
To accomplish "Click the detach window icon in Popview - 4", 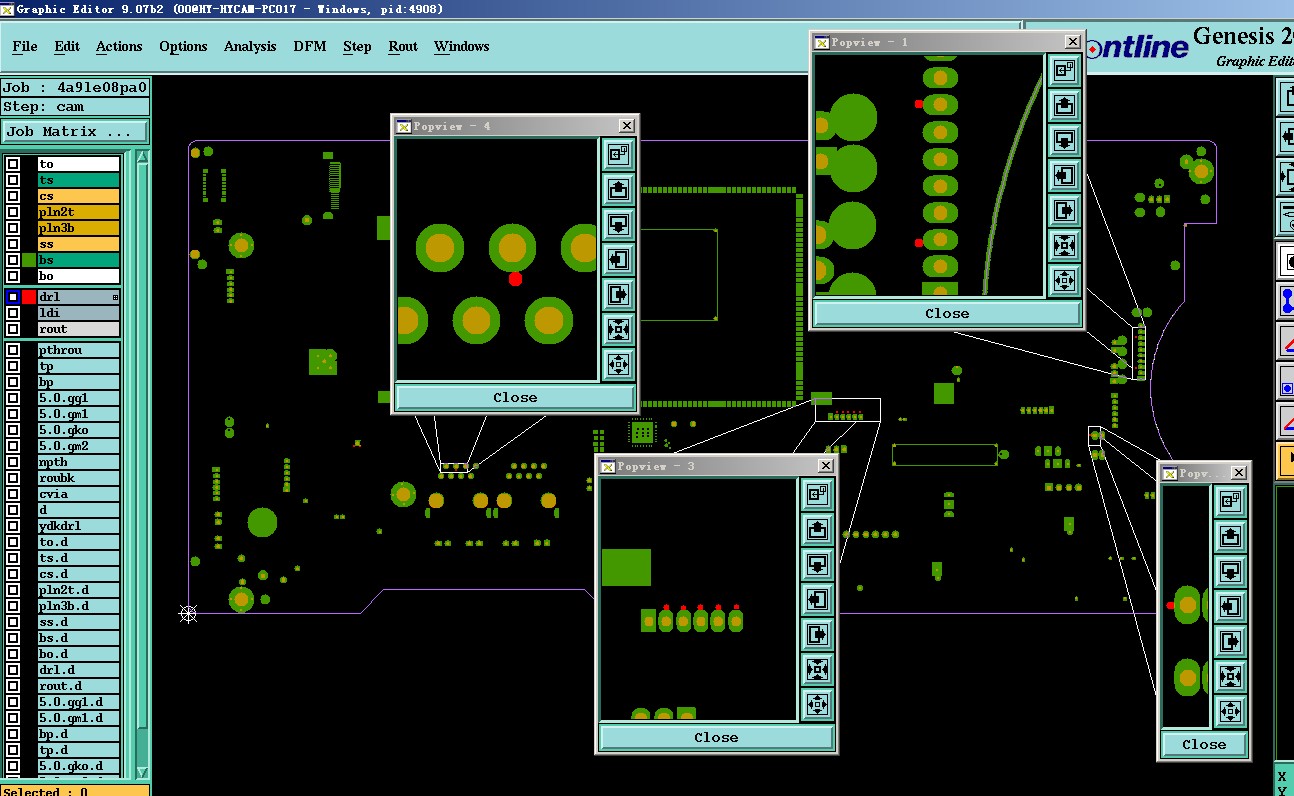I will tap(618, 153).
